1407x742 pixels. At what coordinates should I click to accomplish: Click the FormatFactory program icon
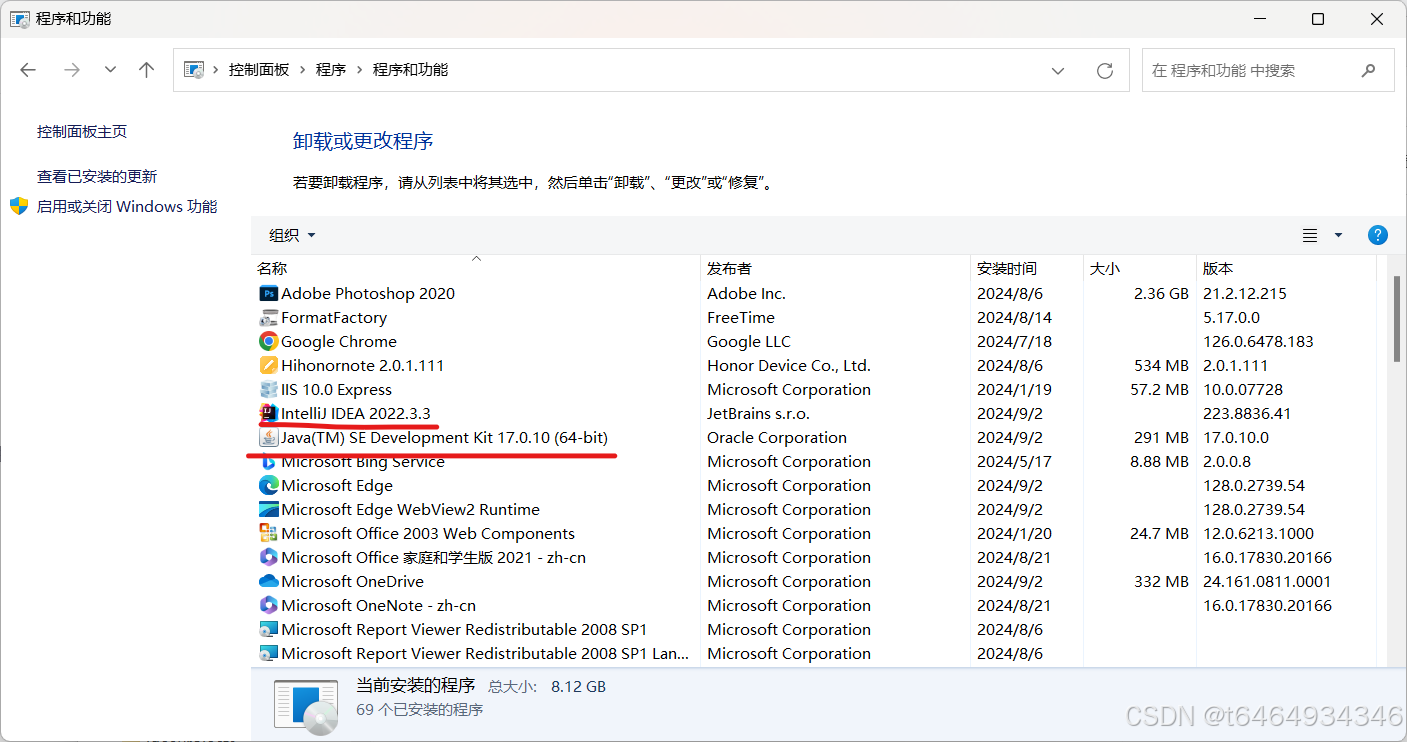coord(267,317)
